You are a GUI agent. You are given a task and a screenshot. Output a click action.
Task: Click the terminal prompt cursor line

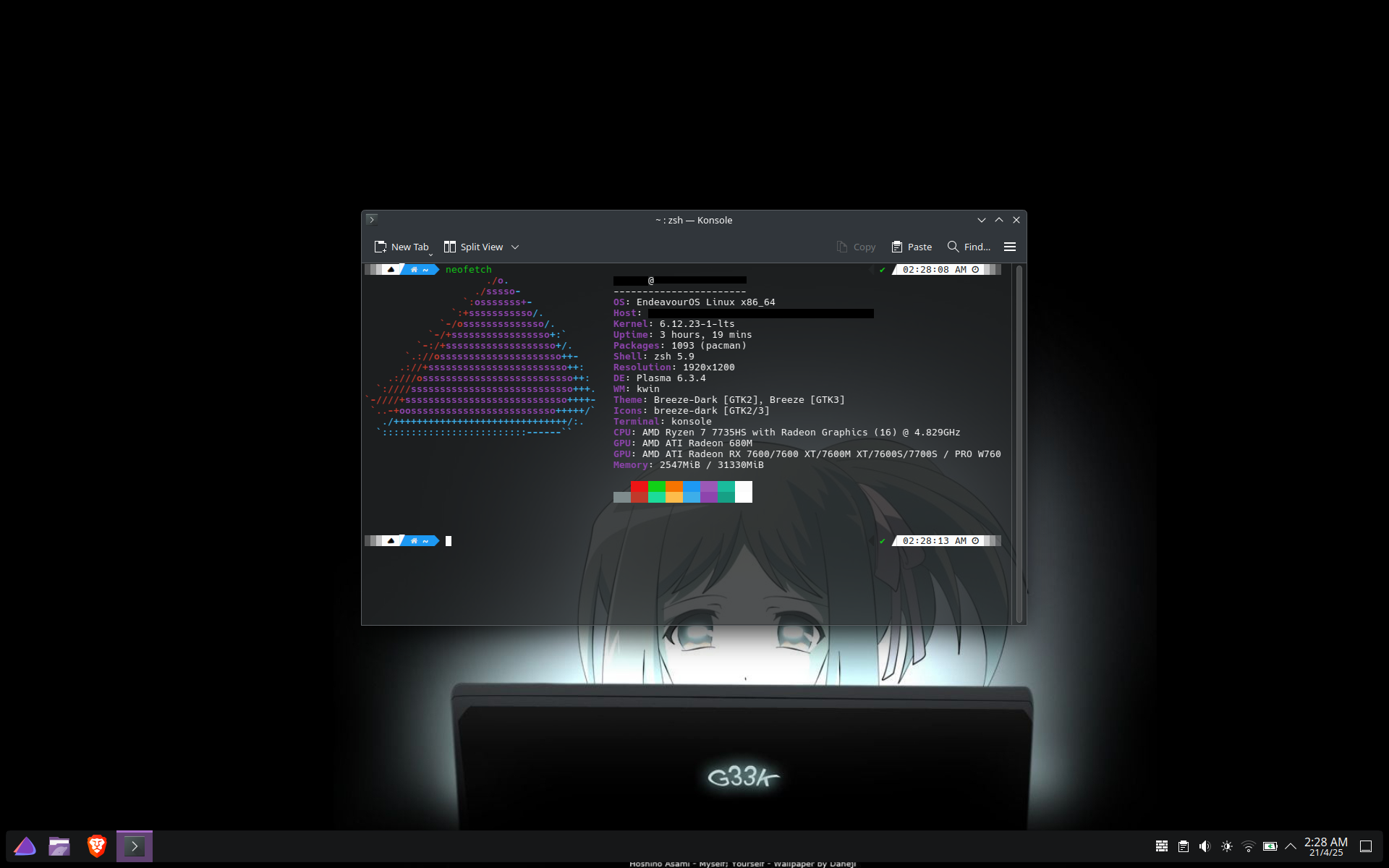pos(449,541)
